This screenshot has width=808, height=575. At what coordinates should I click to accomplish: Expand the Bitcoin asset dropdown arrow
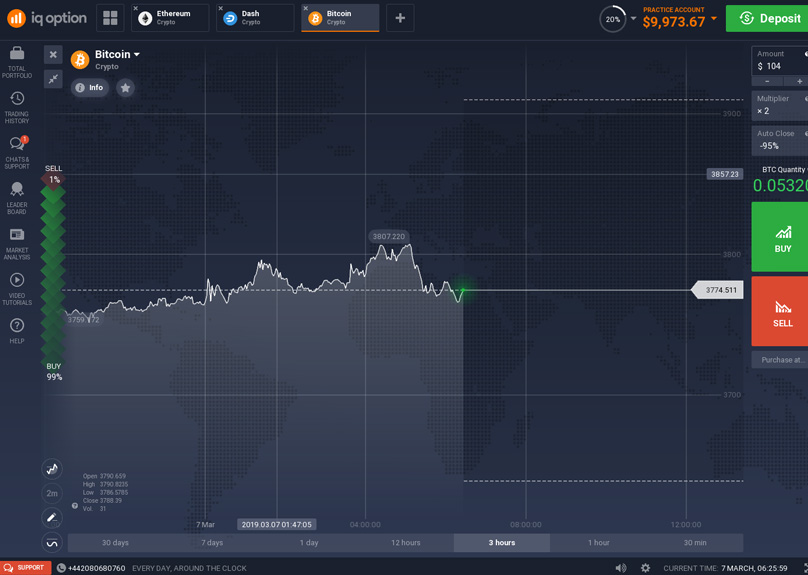pyautogui.click(x=137, y=55)
